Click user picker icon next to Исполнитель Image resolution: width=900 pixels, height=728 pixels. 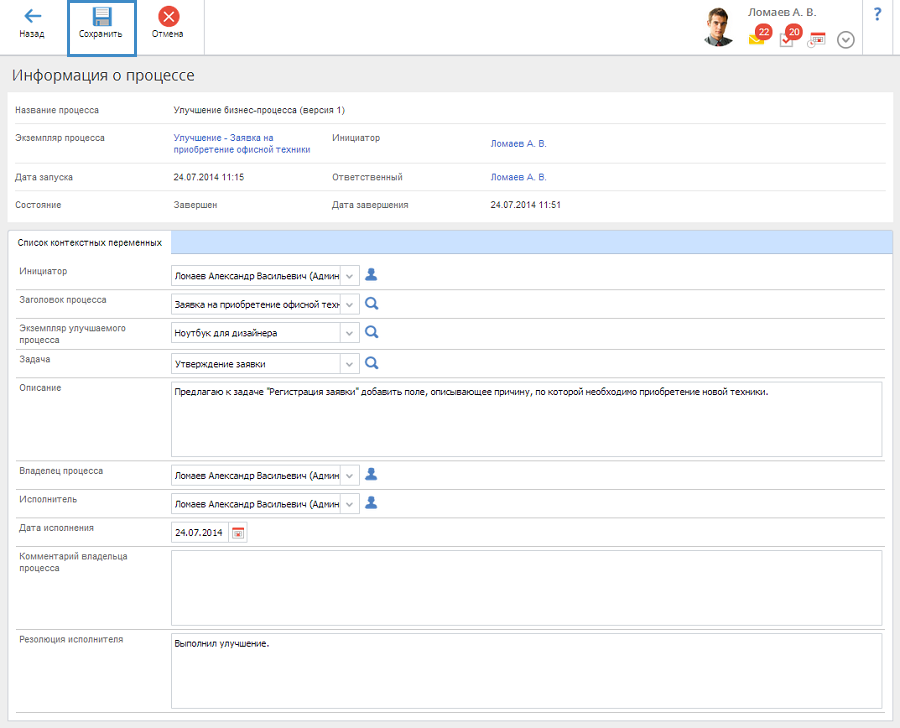click(x=371, y=503)
